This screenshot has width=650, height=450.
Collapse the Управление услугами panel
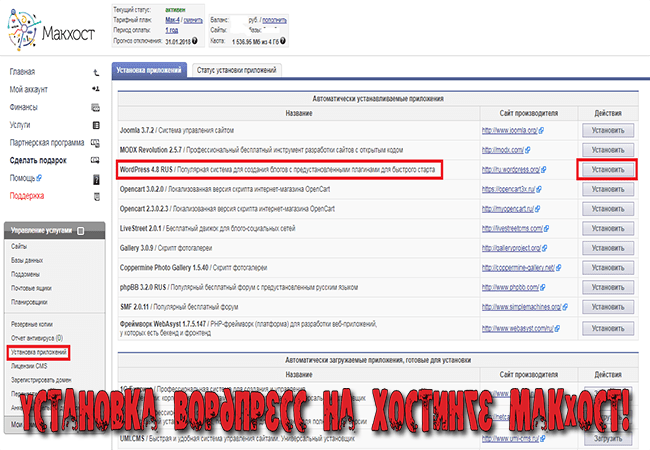(x=81, y=231)
